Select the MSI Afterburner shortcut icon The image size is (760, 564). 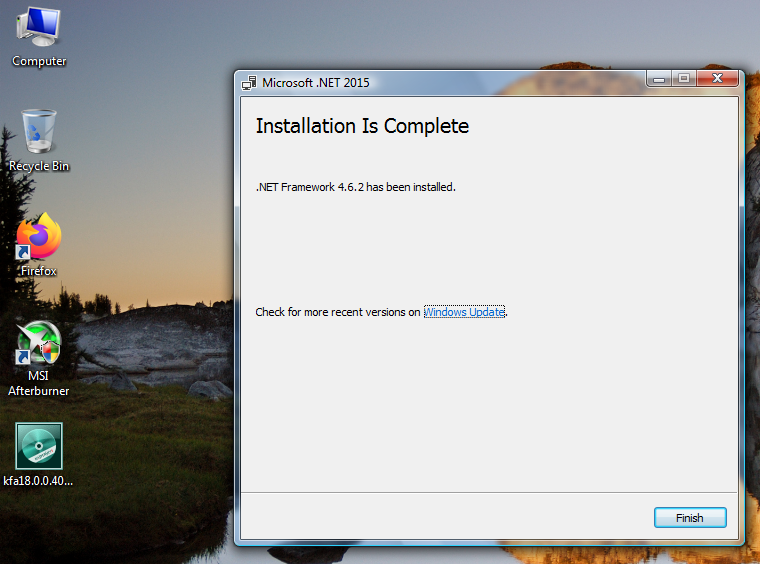[x=39, y=359]
